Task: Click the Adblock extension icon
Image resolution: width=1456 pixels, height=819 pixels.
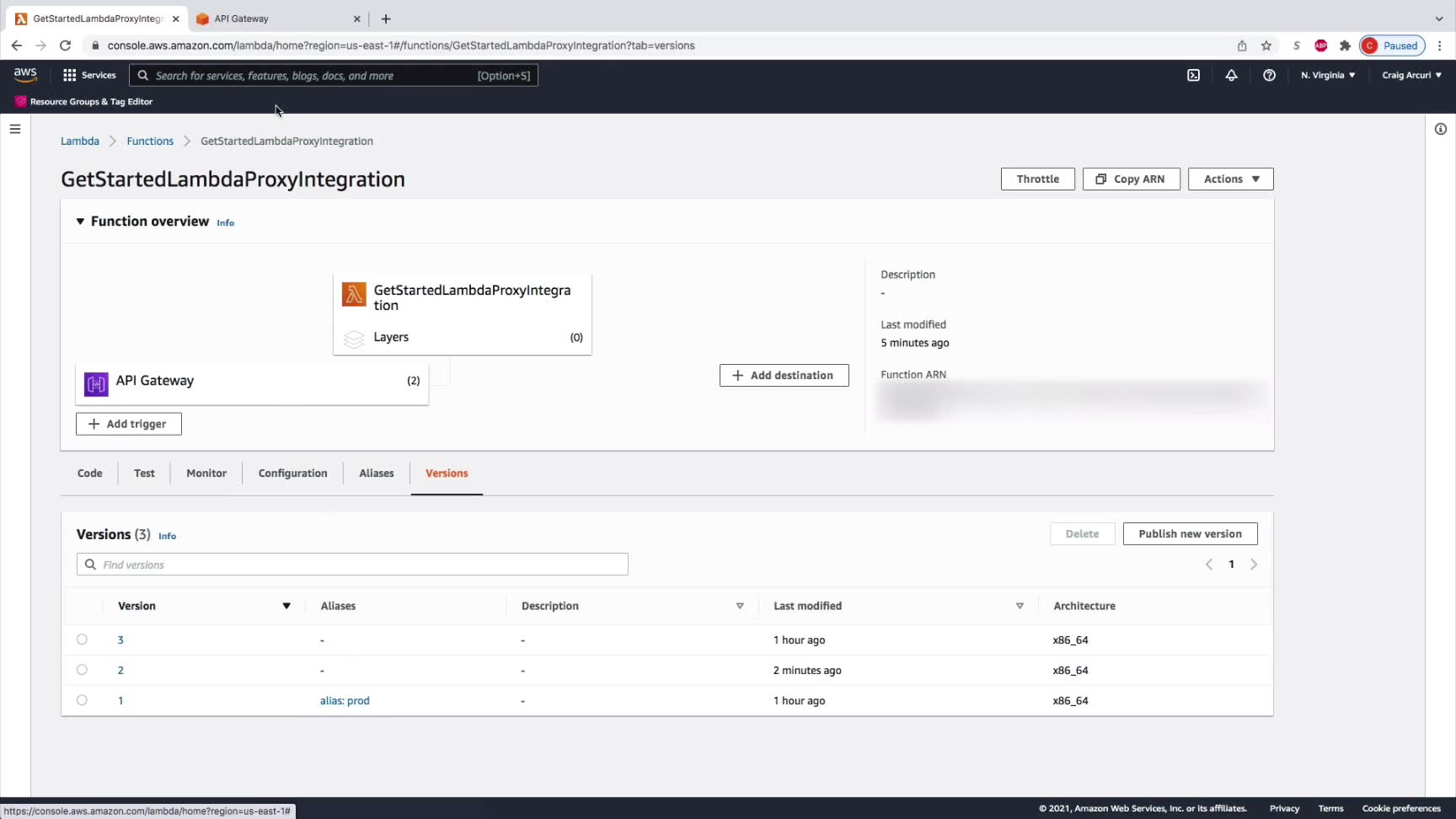Action: pos(1321,45)
